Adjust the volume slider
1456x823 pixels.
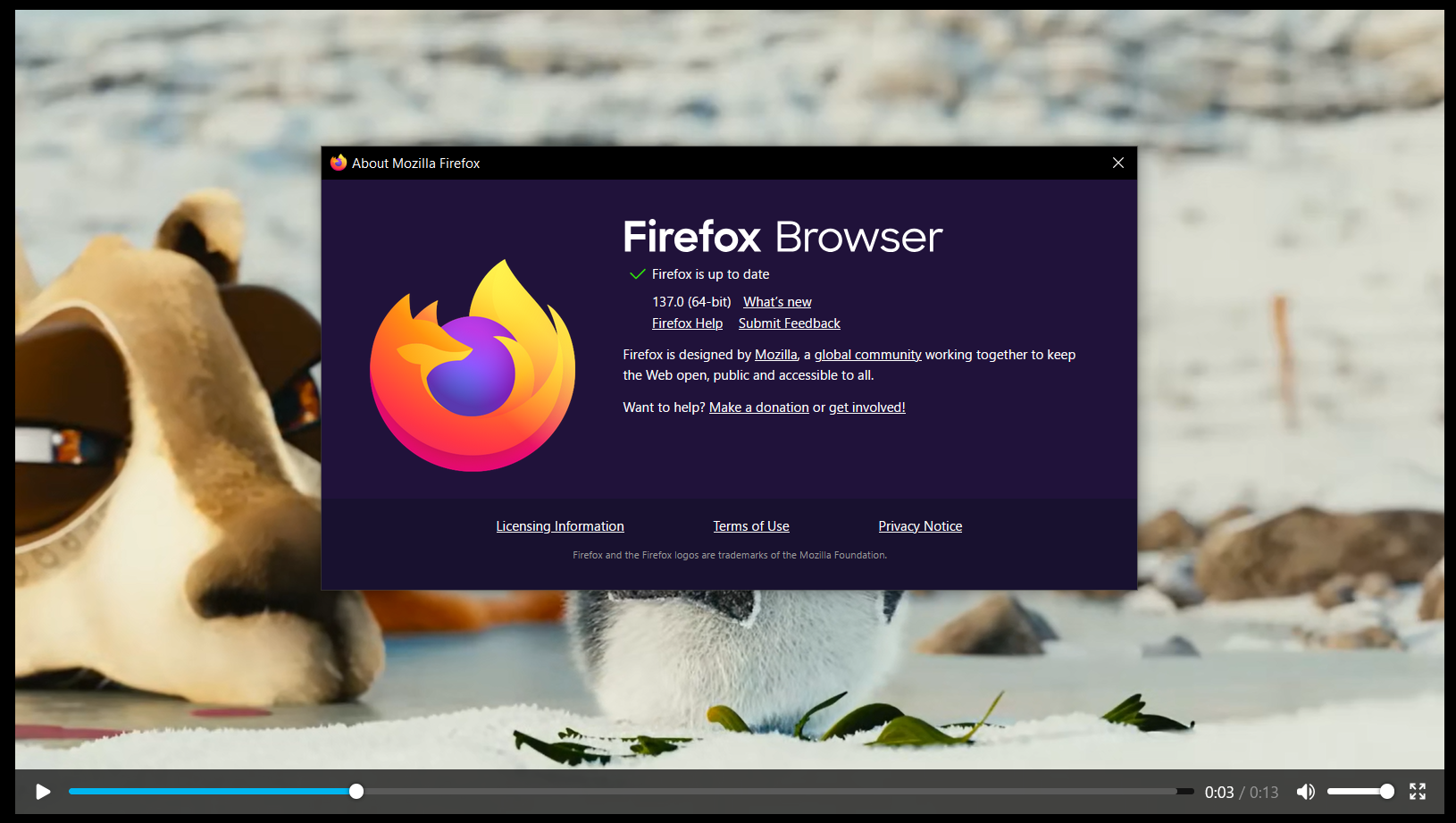click(x=1360, y=792)
